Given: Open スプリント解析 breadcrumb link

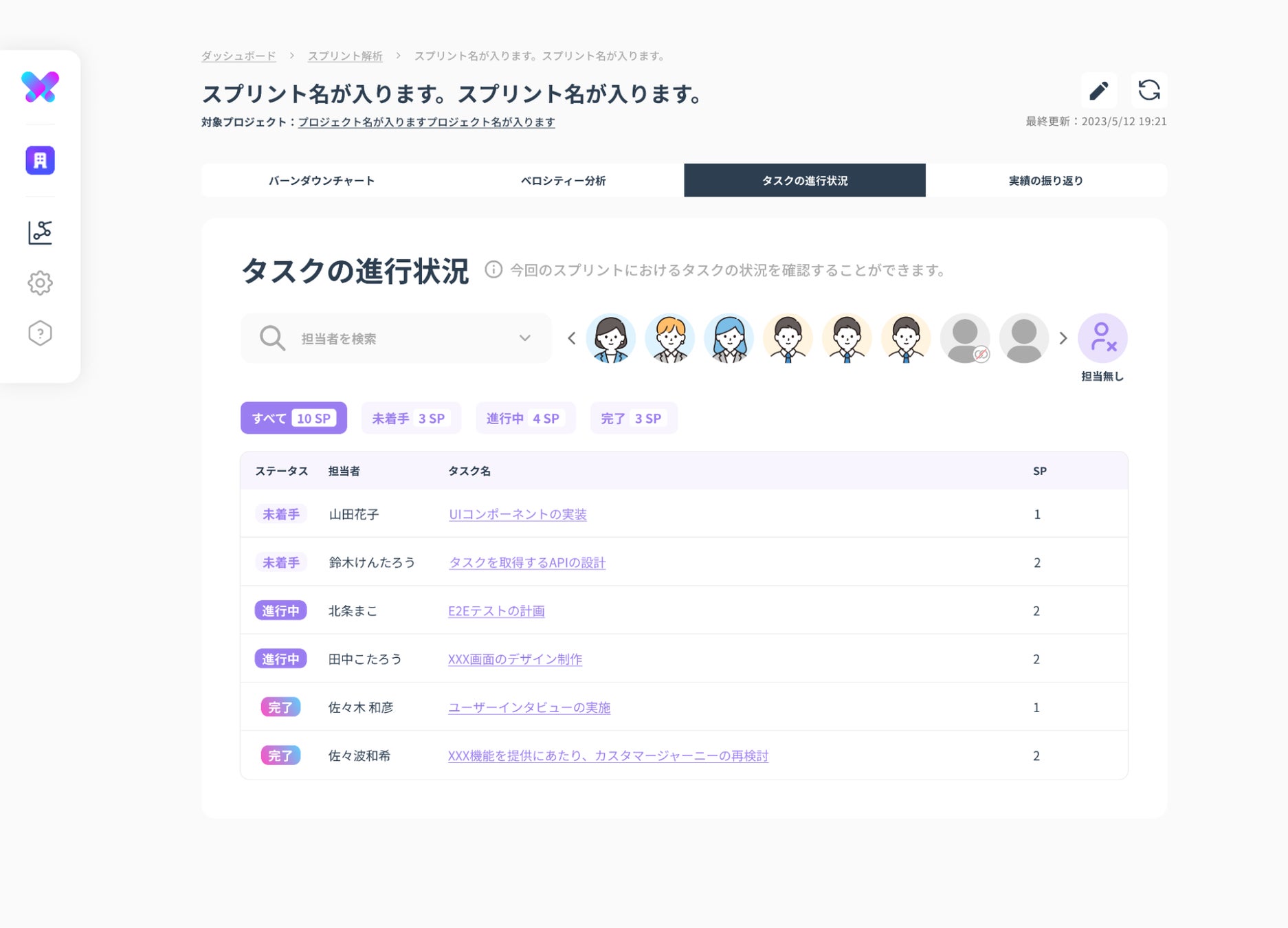Looking at the screenshot, I should (x=345, y=56).
